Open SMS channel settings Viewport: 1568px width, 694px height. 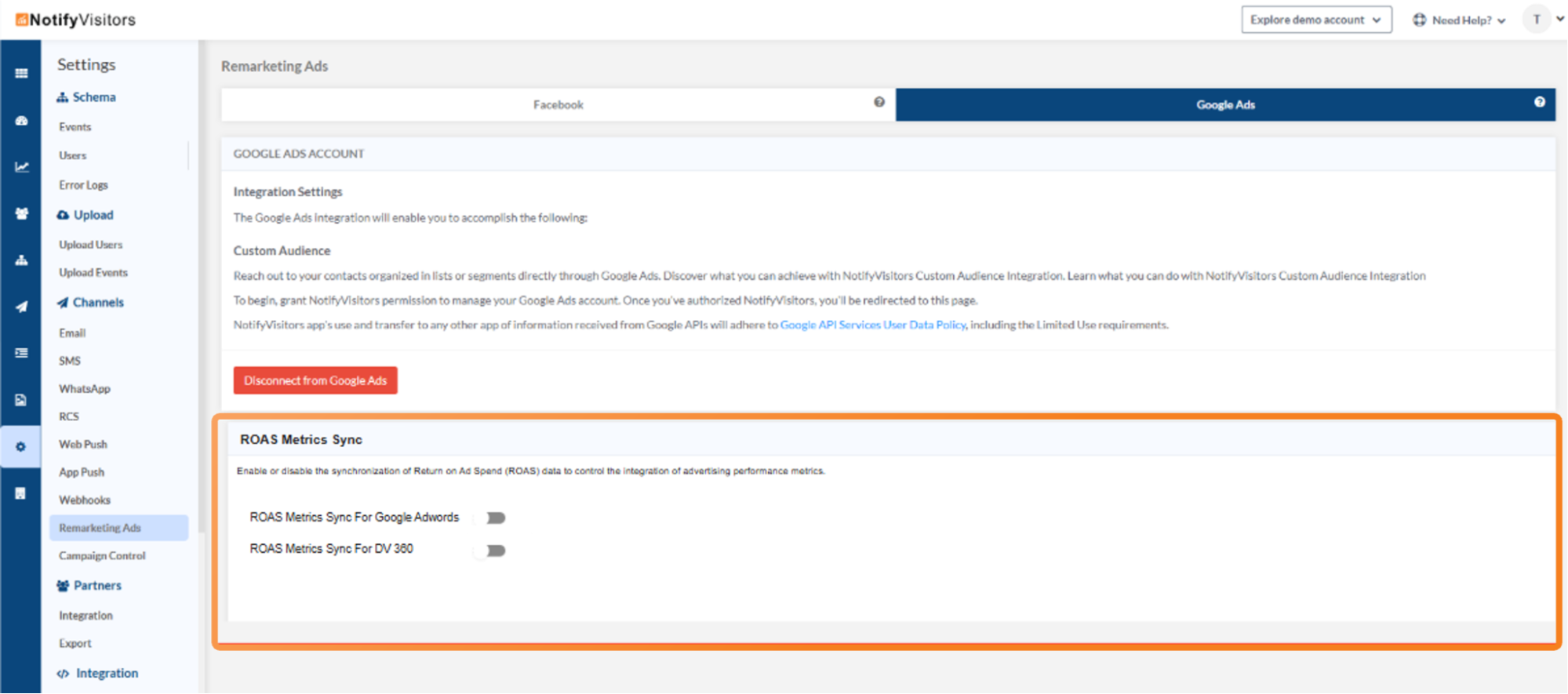pos(70,361)
